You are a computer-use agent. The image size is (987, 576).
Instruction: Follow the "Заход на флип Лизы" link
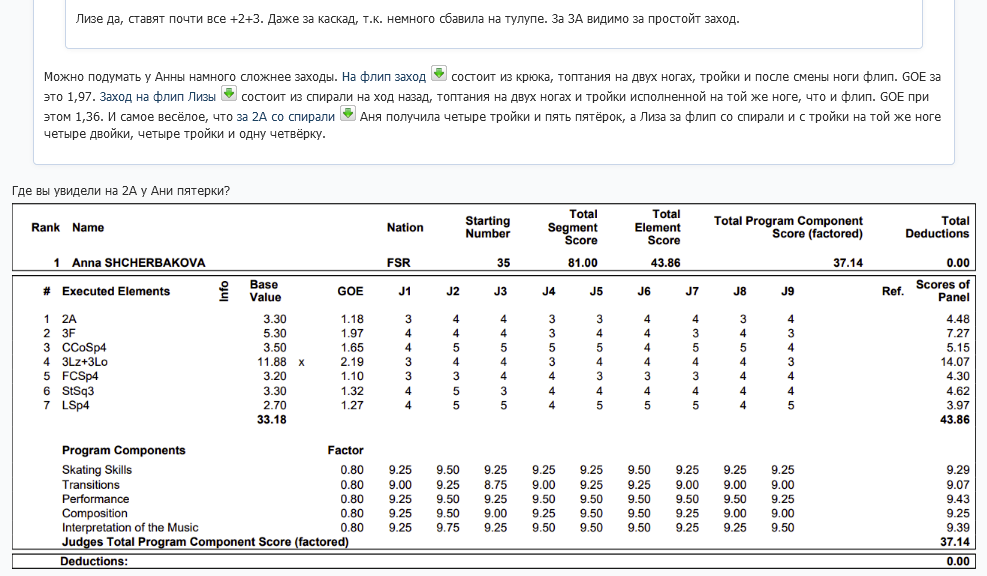click(157, 97)
